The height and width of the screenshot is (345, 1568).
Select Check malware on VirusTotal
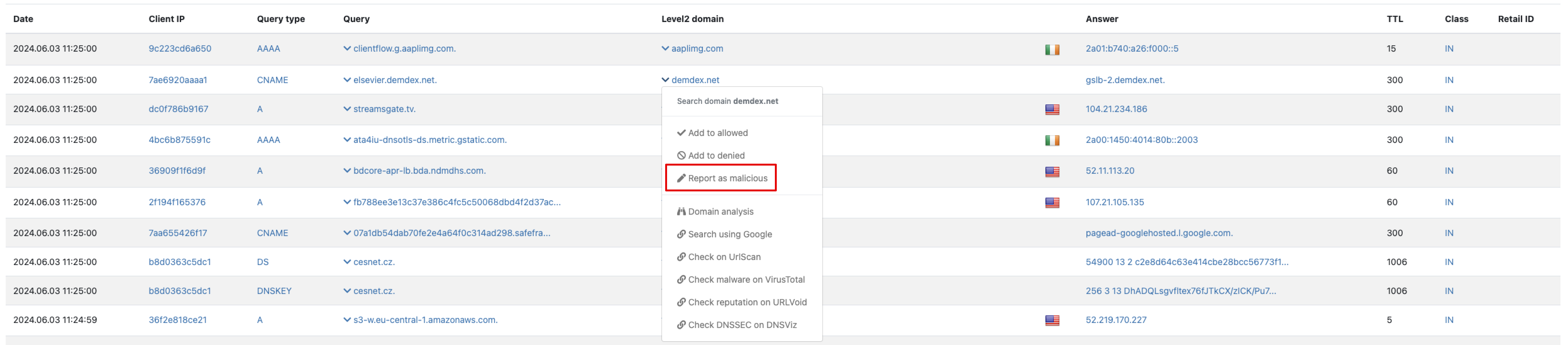[741, 279]
